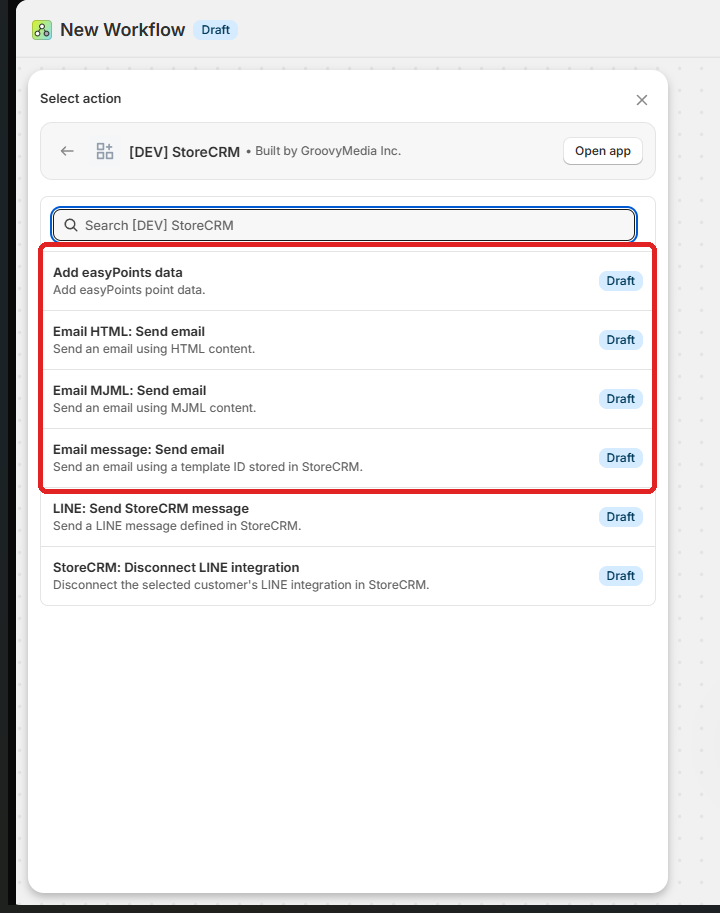Screen dimensions: 720x913
Task: Click Draft badge on LINE message row
Action: 620,517
